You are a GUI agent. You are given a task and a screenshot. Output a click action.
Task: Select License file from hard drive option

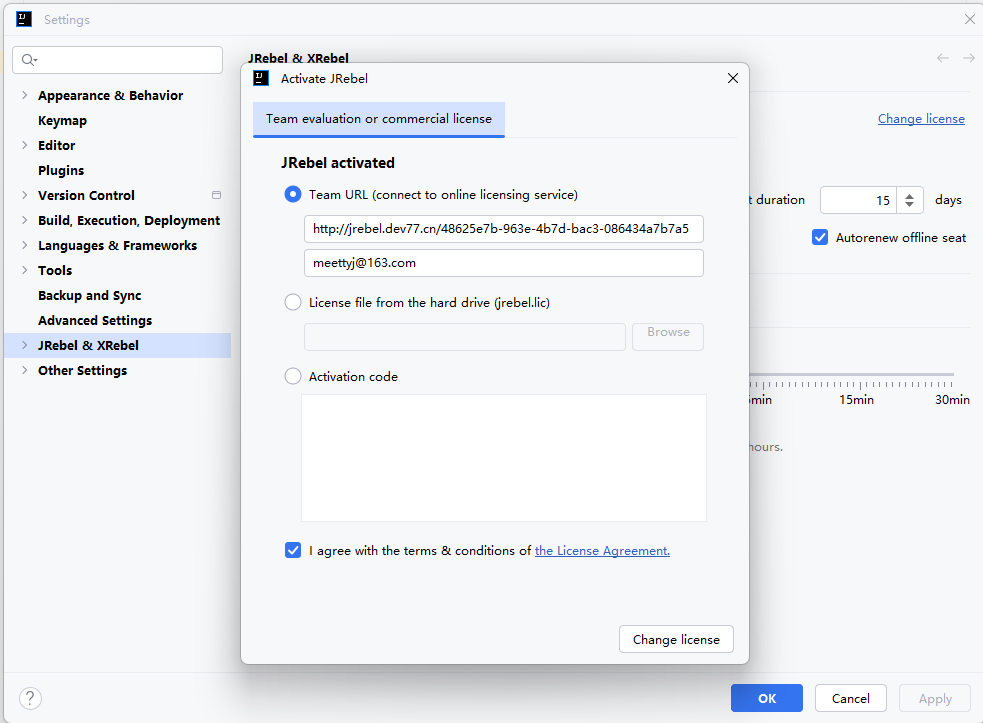coord(293,302)
